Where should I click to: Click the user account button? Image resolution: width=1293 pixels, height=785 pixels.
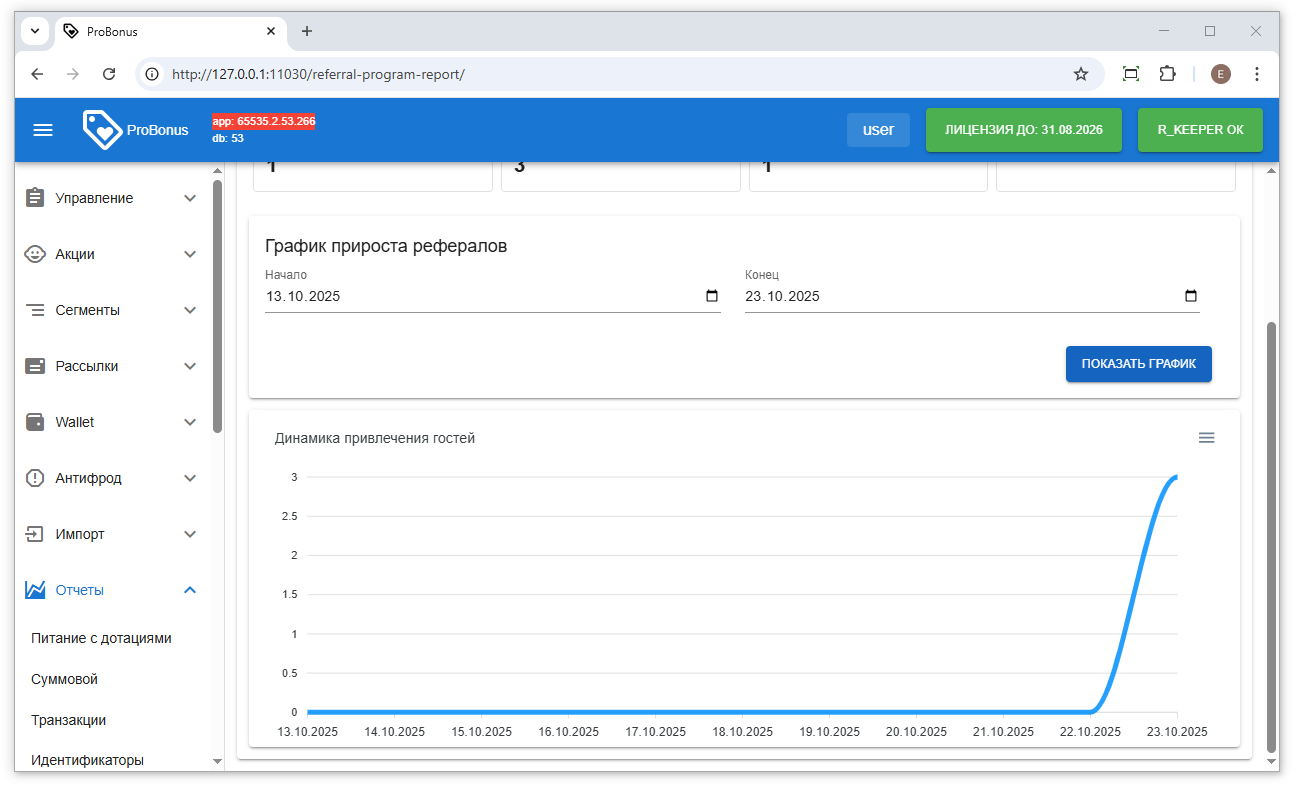[x=878, y=130]
